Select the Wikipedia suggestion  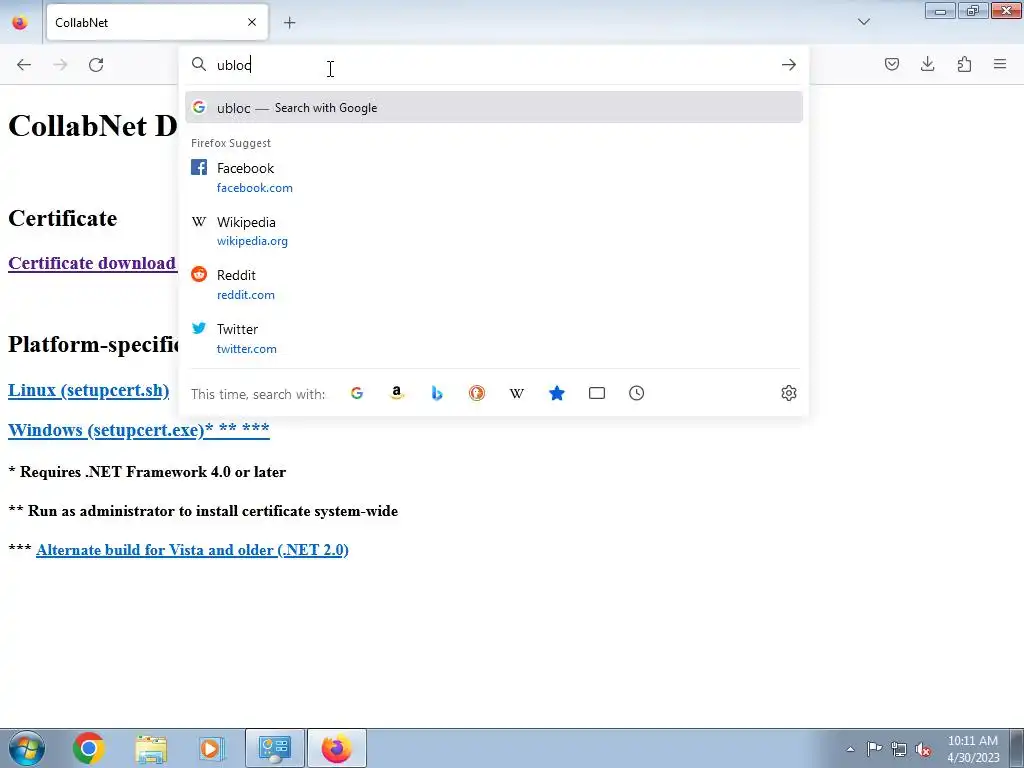pos(494,231)
